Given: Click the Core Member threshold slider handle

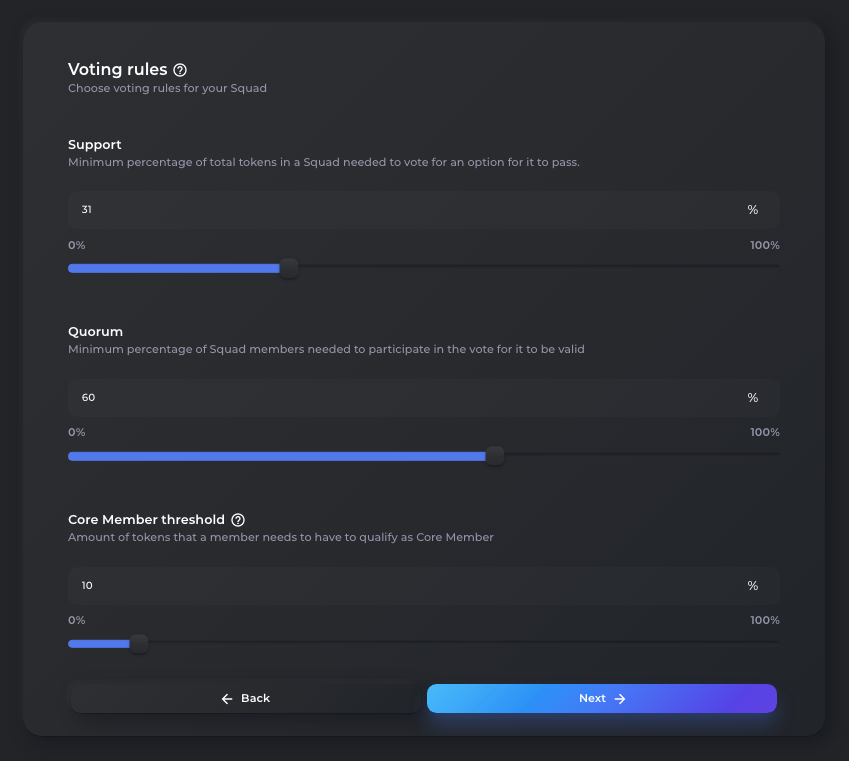Looking at the screenshot, I should [x=139, y=643].
